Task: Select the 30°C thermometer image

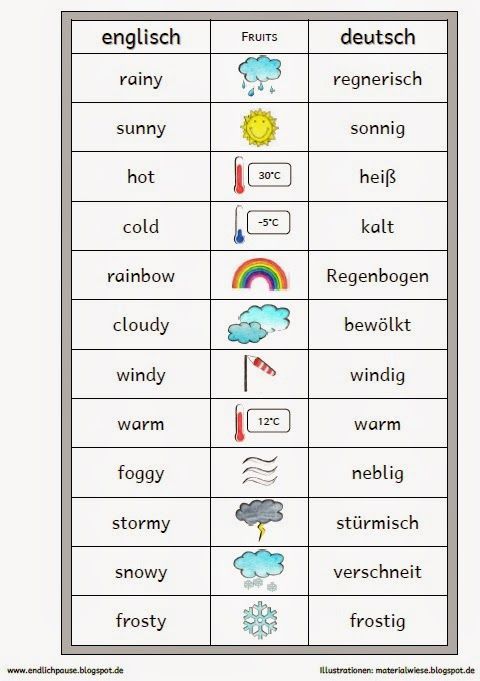Action: (x=262, y=175)
